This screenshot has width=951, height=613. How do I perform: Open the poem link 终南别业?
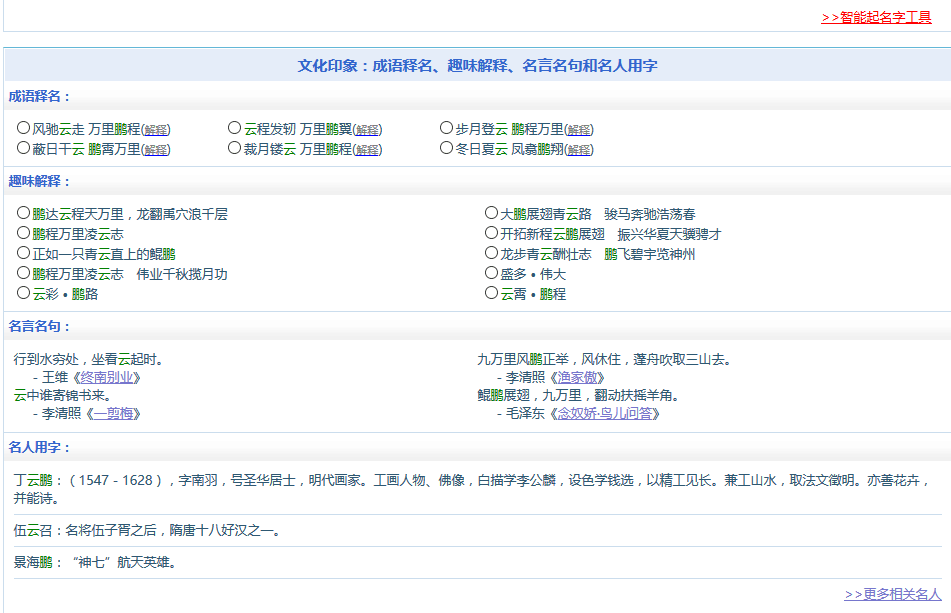[105, 377]
